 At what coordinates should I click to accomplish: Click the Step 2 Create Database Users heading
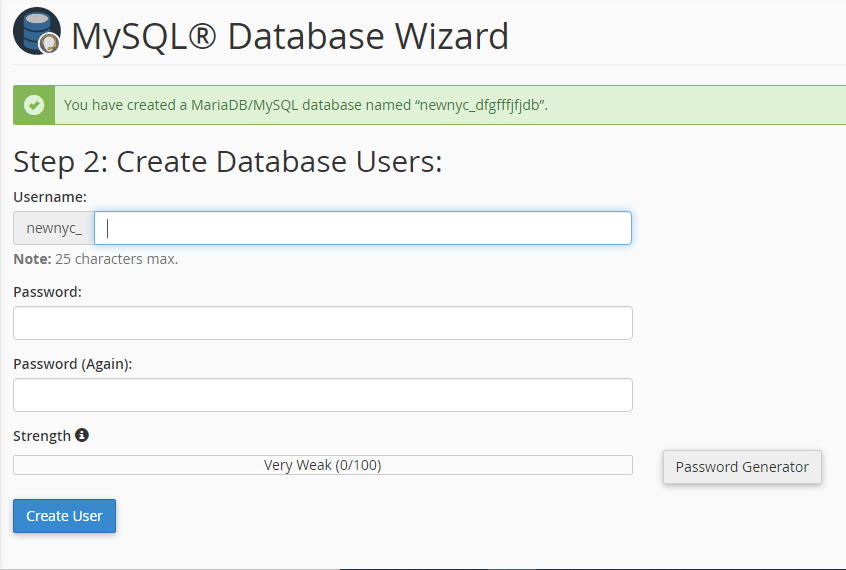click(x=228, y=161)
